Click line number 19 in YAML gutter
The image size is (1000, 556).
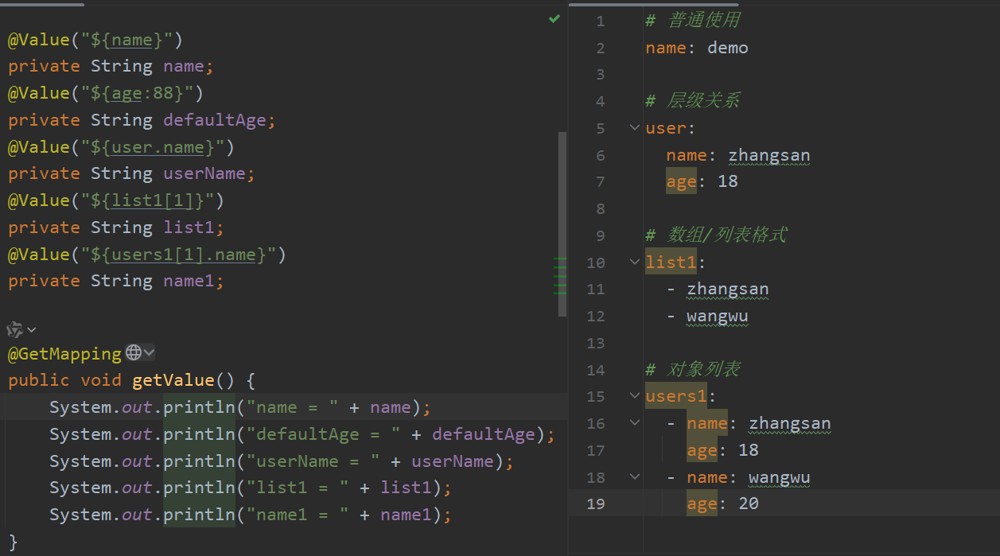point(595,504)
